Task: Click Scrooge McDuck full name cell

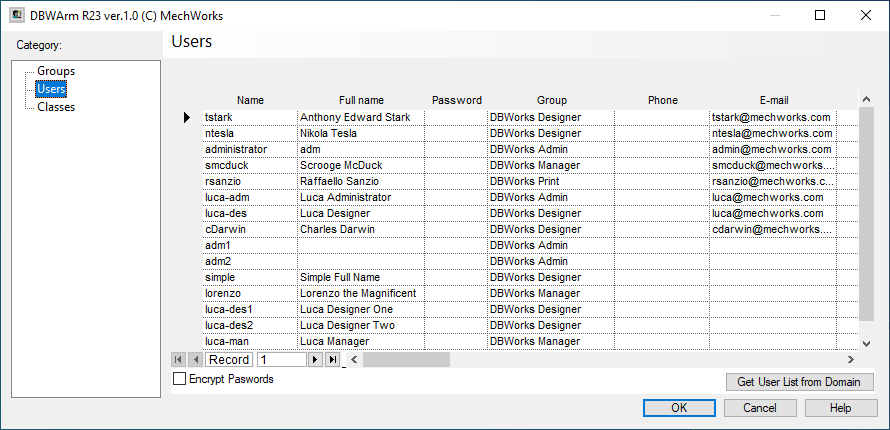Action: point(361,165)
